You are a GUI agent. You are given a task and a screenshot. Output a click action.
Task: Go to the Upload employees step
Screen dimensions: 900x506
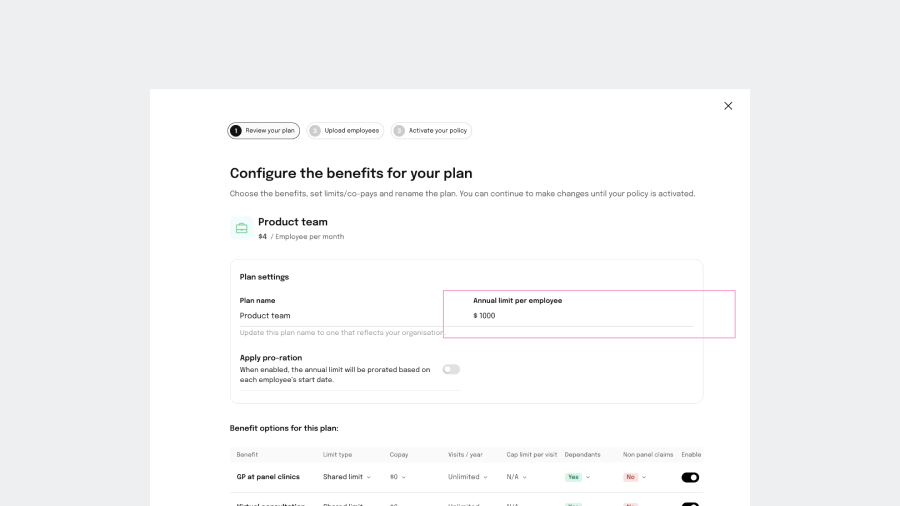351,131
